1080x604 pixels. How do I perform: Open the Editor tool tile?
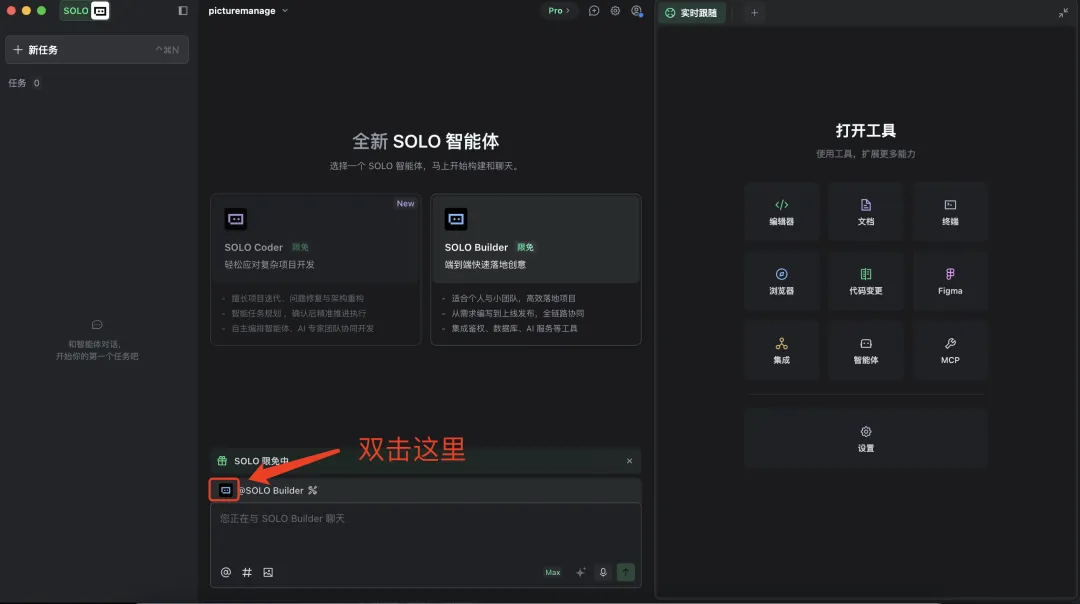[781, 212]
